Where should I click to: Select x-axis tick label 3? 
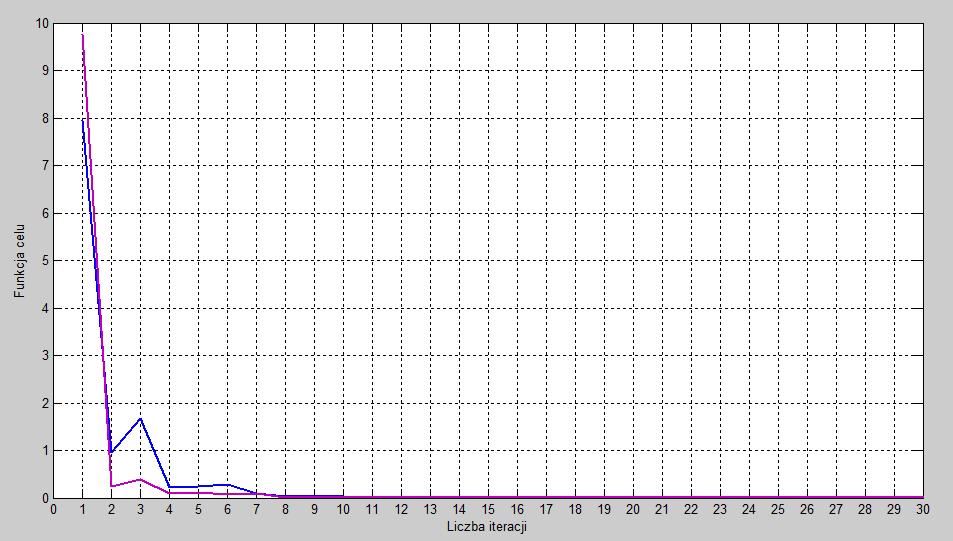tap(140, 510)
